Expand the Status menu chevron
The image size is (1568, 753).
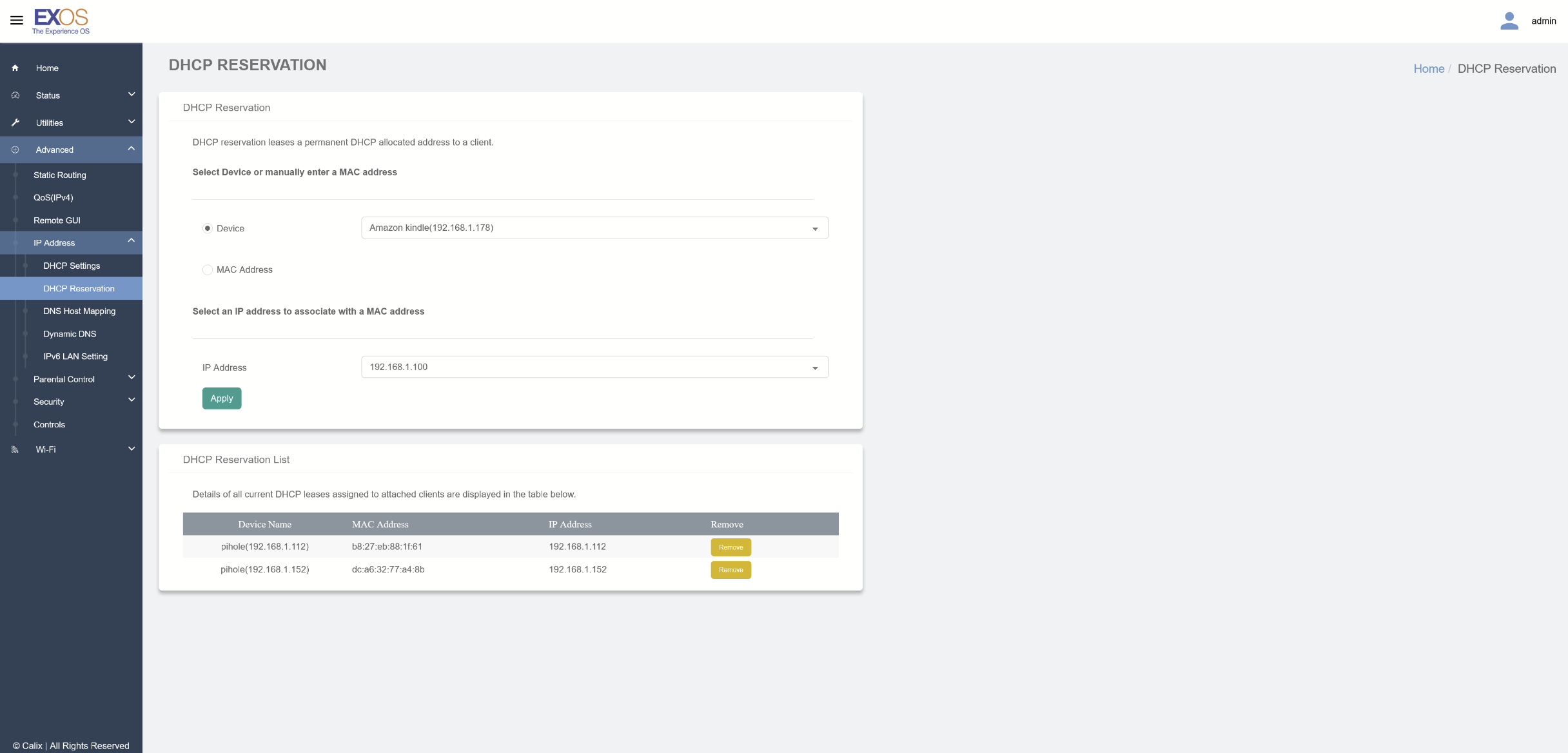tap(132, 95)
